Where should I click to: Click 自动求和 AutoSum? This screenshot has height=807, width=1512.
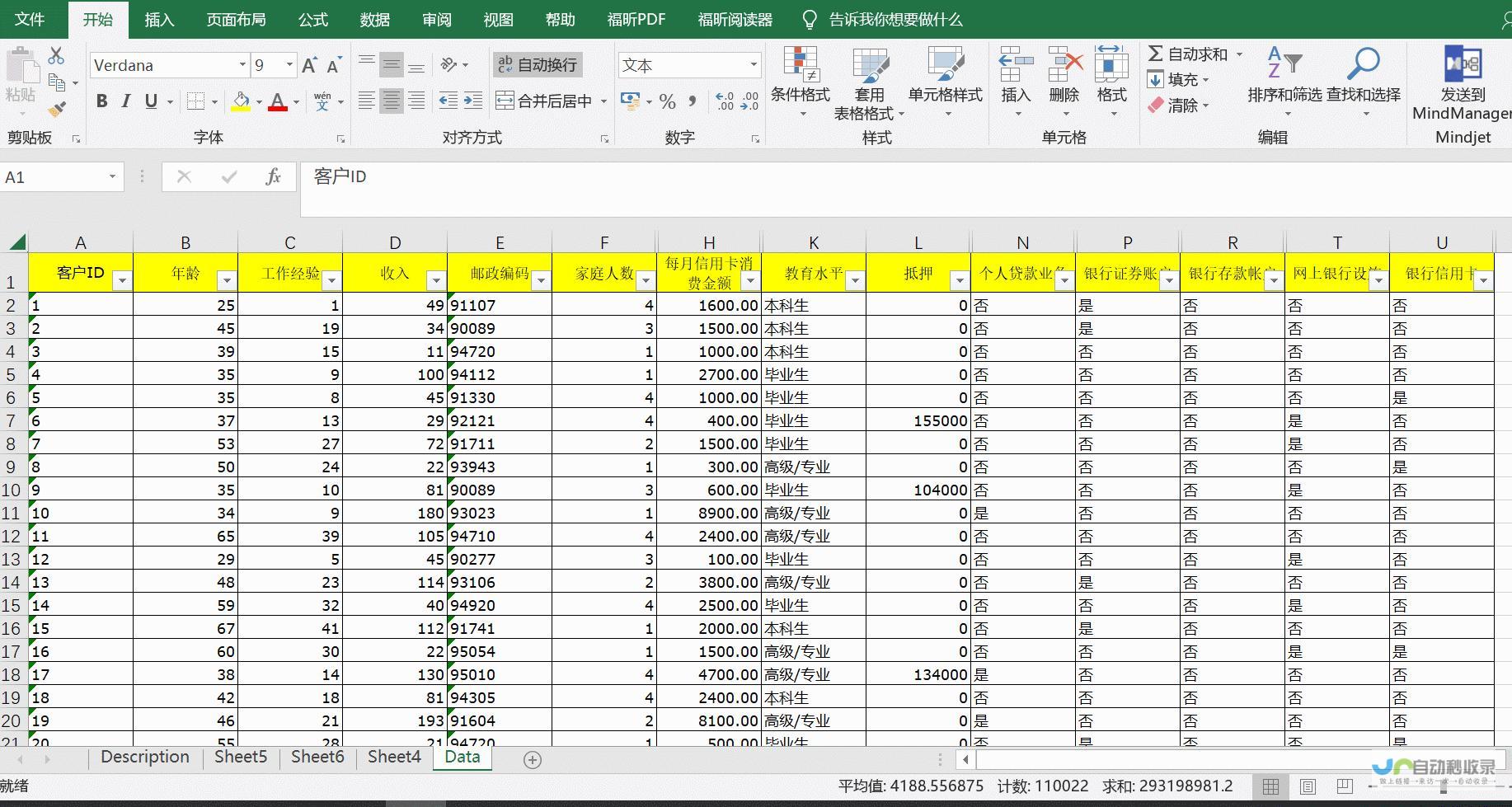click(1188, 54)
